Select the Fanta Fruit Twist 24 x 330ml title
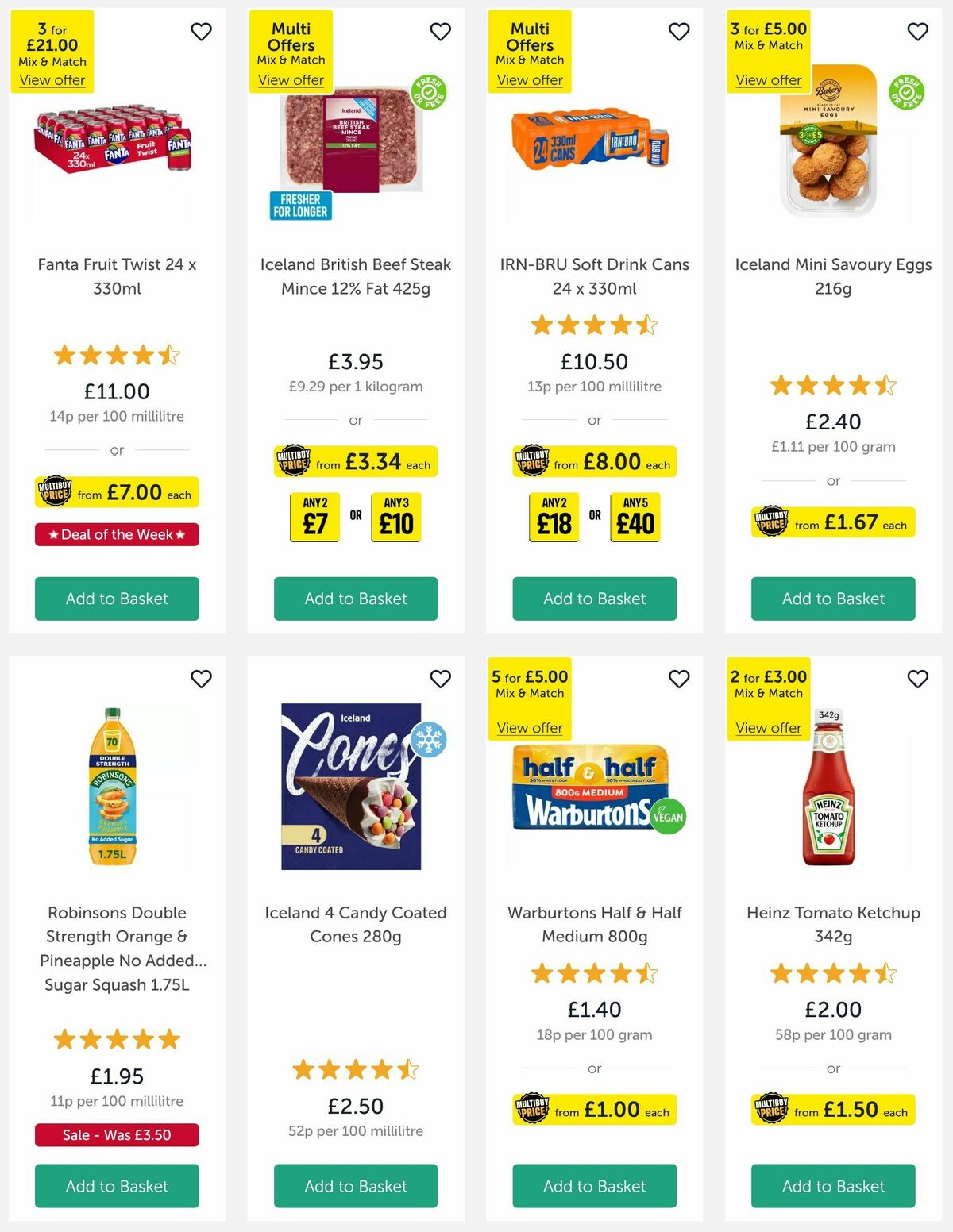The width and height of the screenshot is (953, 1232). [x=117, y=276]
